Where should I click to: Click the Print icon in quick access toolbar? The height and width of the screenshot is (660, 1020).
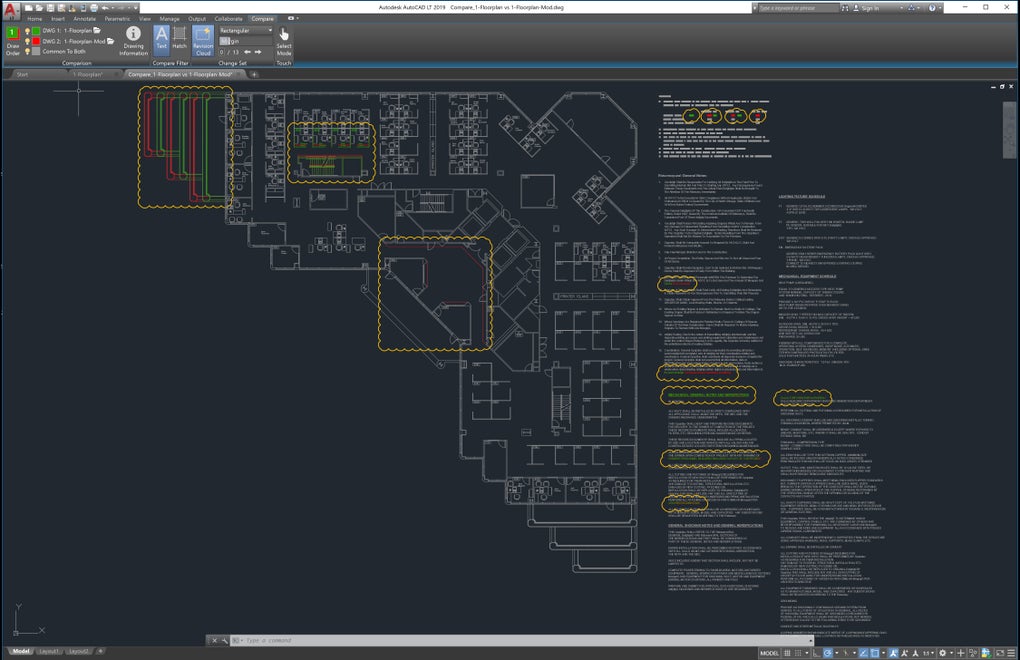pyautogui.click(x=96, y=7)
